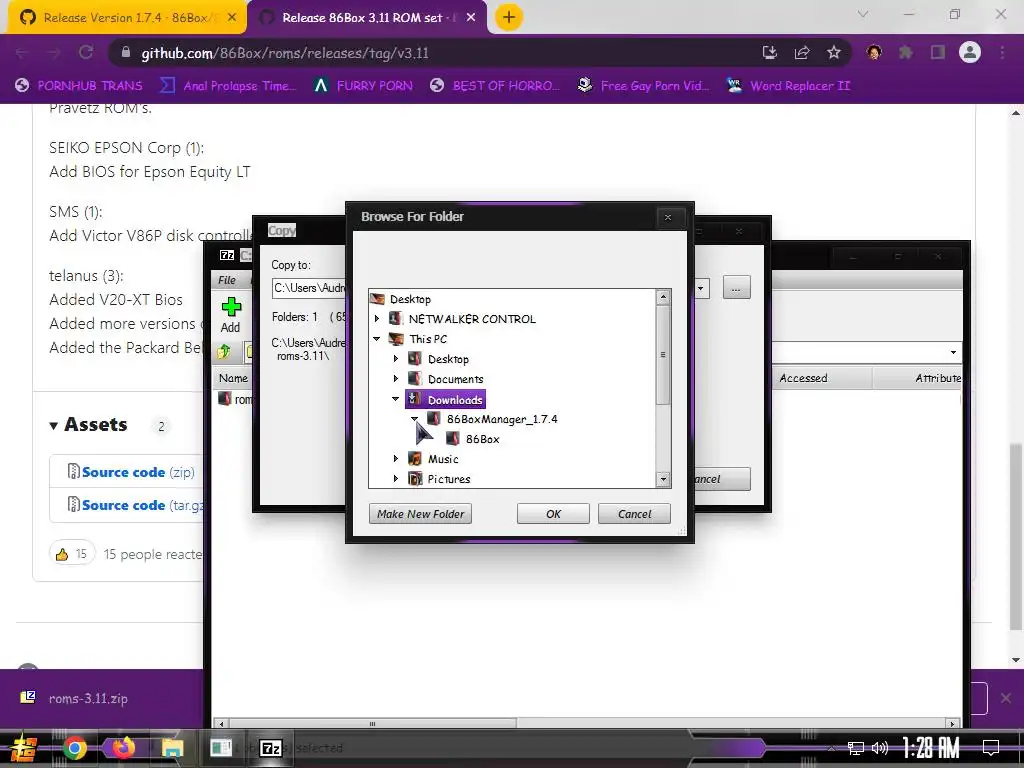Image resolution: width=1024 pixels, height=768 pixels.
Task: Click the Copy to path field
Action: click(x=309, y=288)
